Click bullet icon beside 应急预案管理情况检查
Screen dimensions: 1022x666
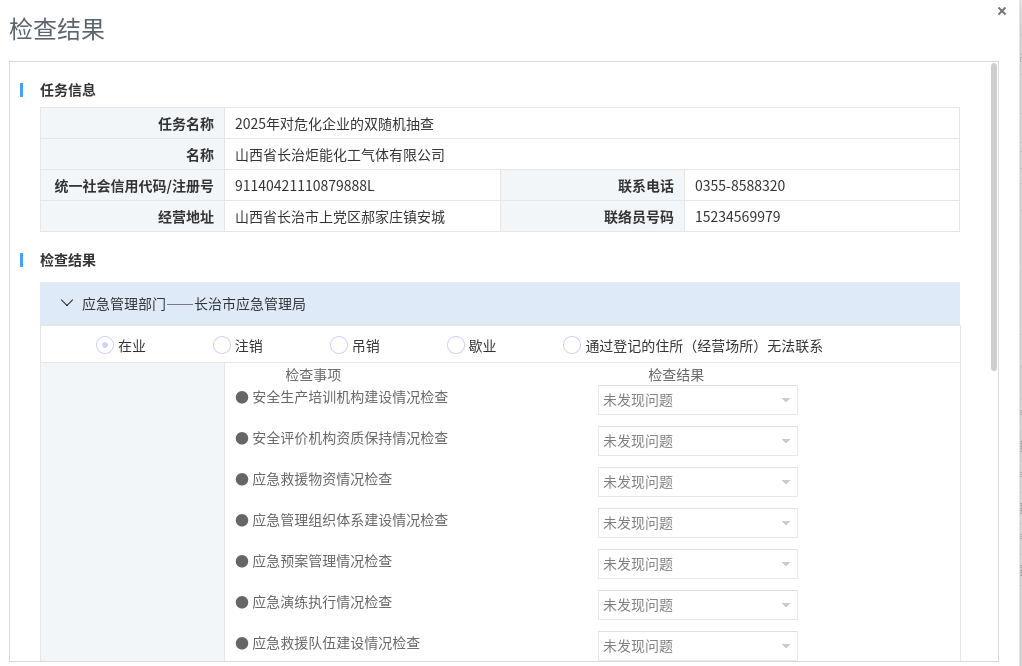click(x=241, y=561)
